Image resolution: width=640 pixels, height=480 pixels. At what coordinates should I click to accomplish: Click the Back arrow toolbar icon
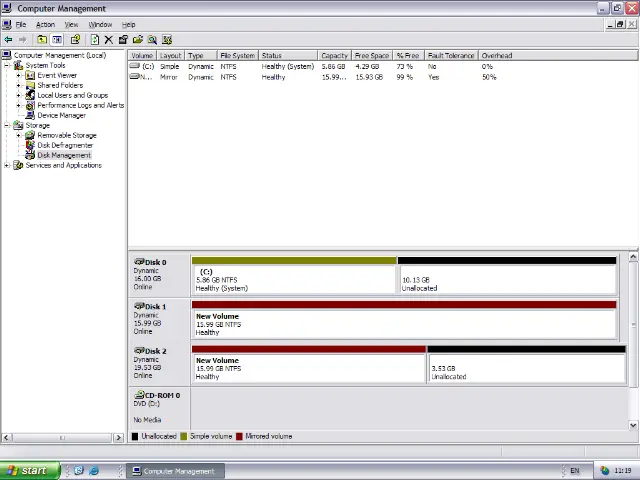coord(8,40)
